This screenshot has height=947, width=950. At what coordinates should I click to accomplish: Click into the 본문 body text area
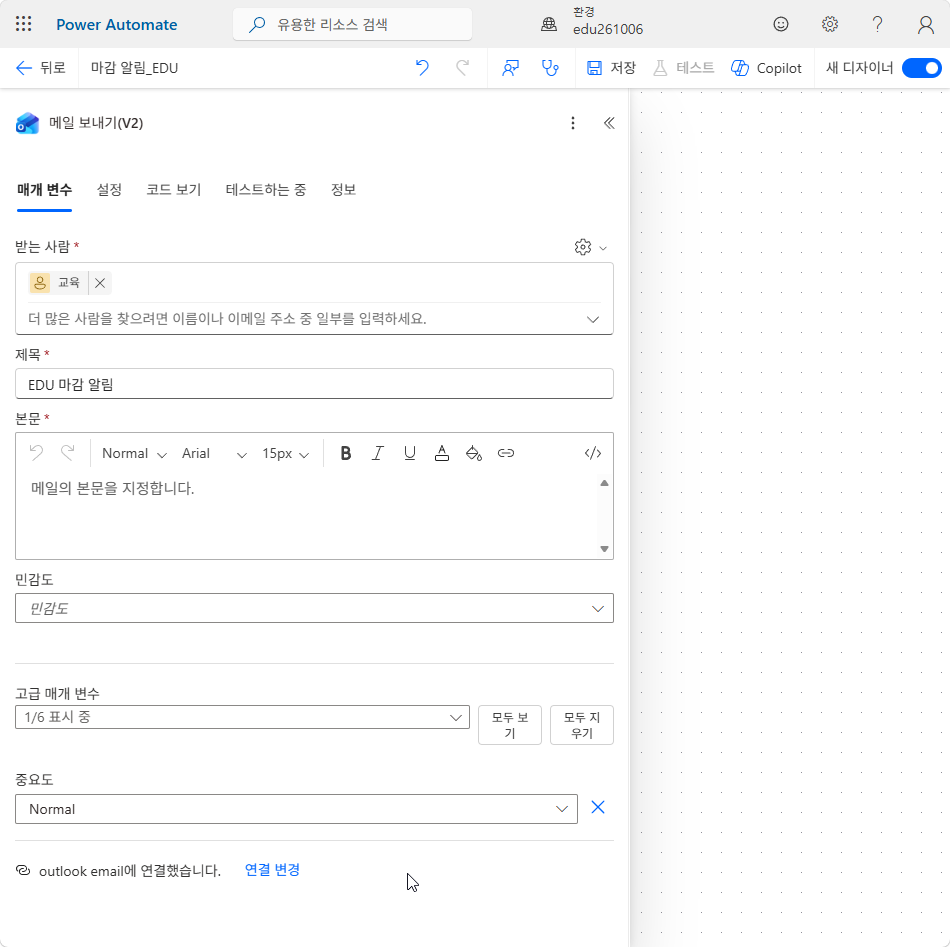306,515
